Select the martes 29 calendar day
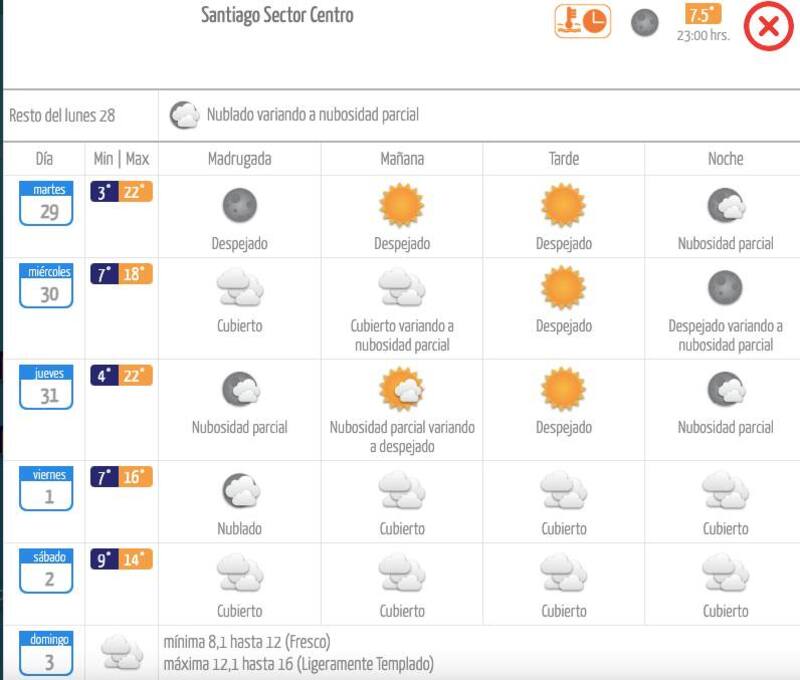800x680 pixels. [47, 204]
